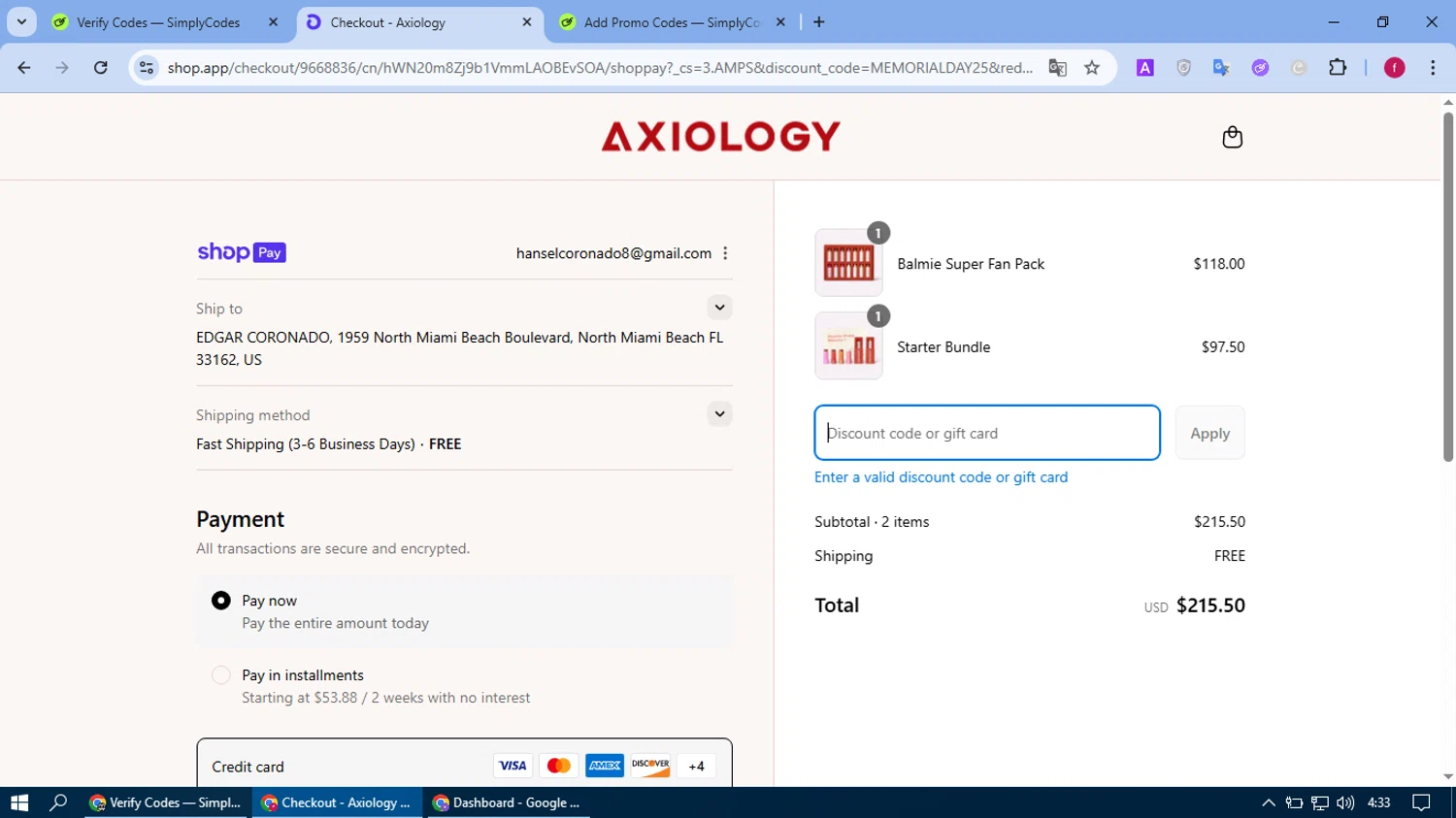Screen dimensions: 1456x818
Task: Open Verify Codes window from taskbar
Action: (167, 802)
